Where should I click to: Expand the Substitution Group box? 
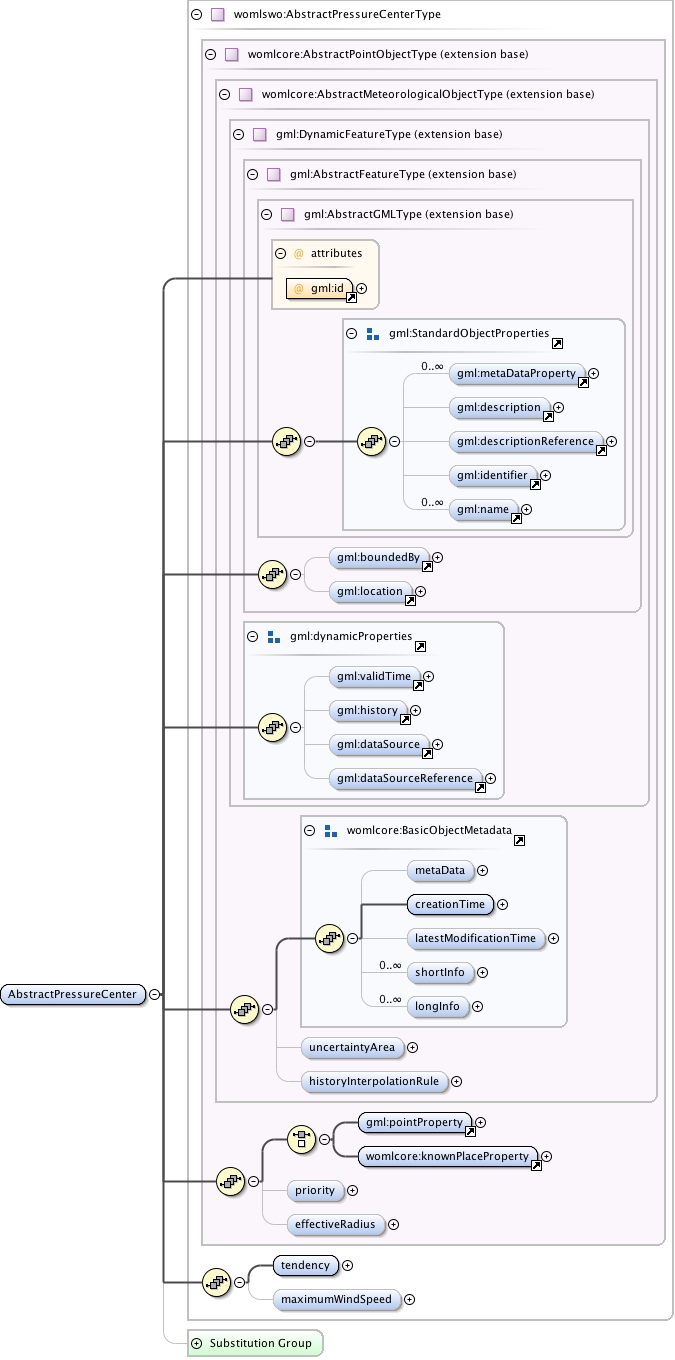click(196, 1343)
